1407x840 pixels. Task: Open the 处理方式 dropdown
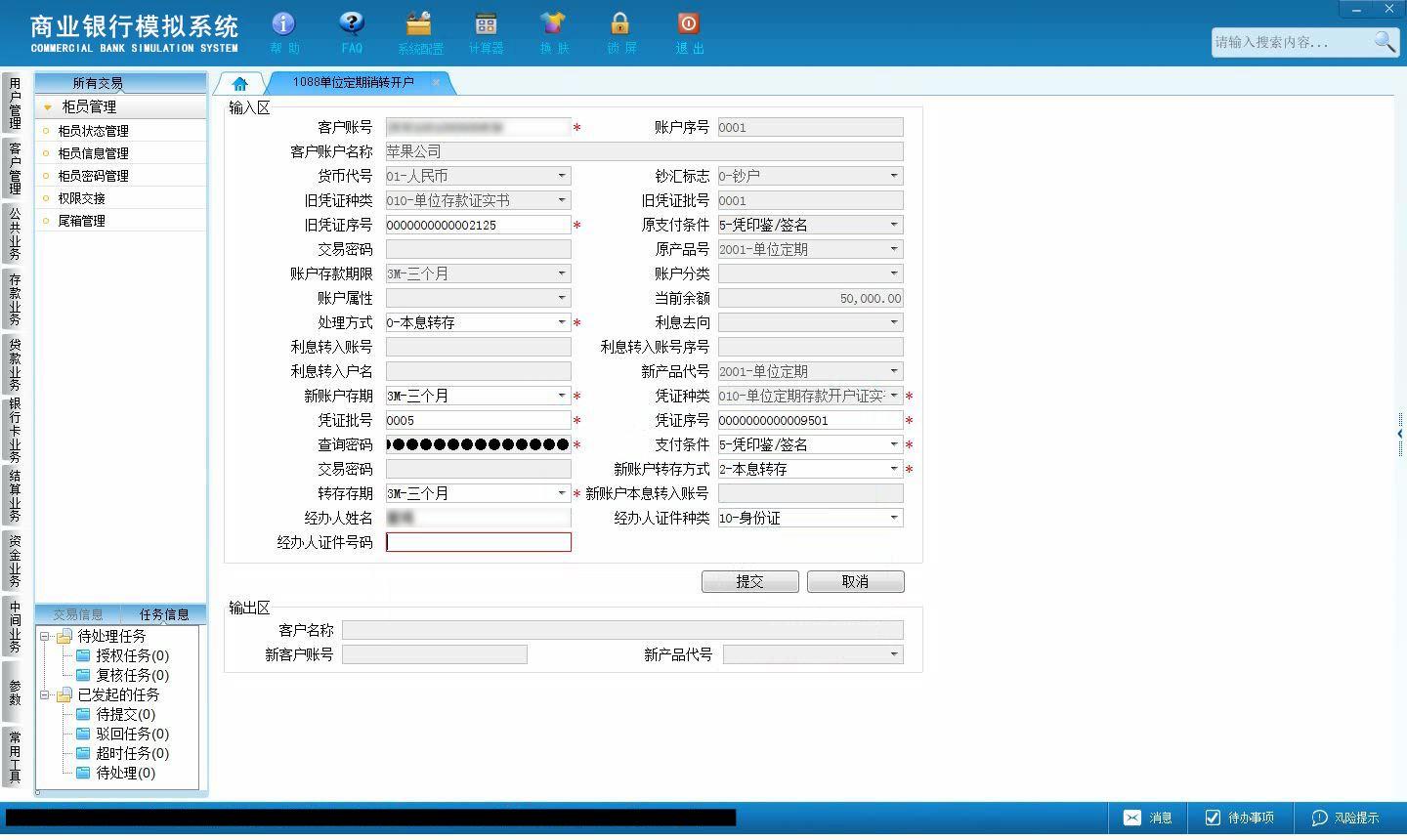coord(562,322)
